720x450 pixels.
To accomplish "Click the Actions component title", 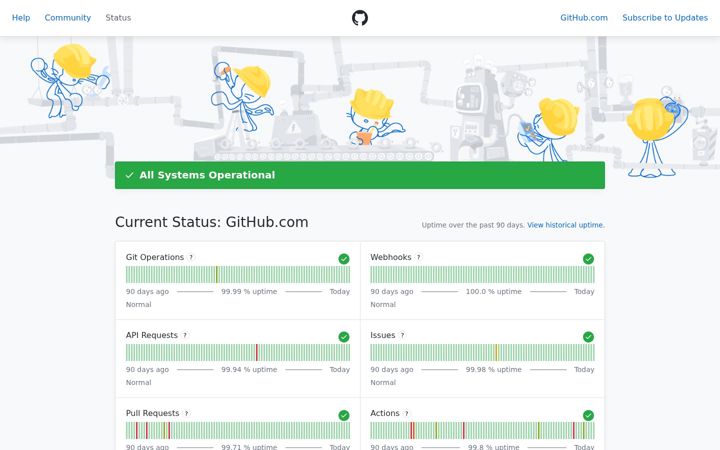I will (x=385, y=413).
